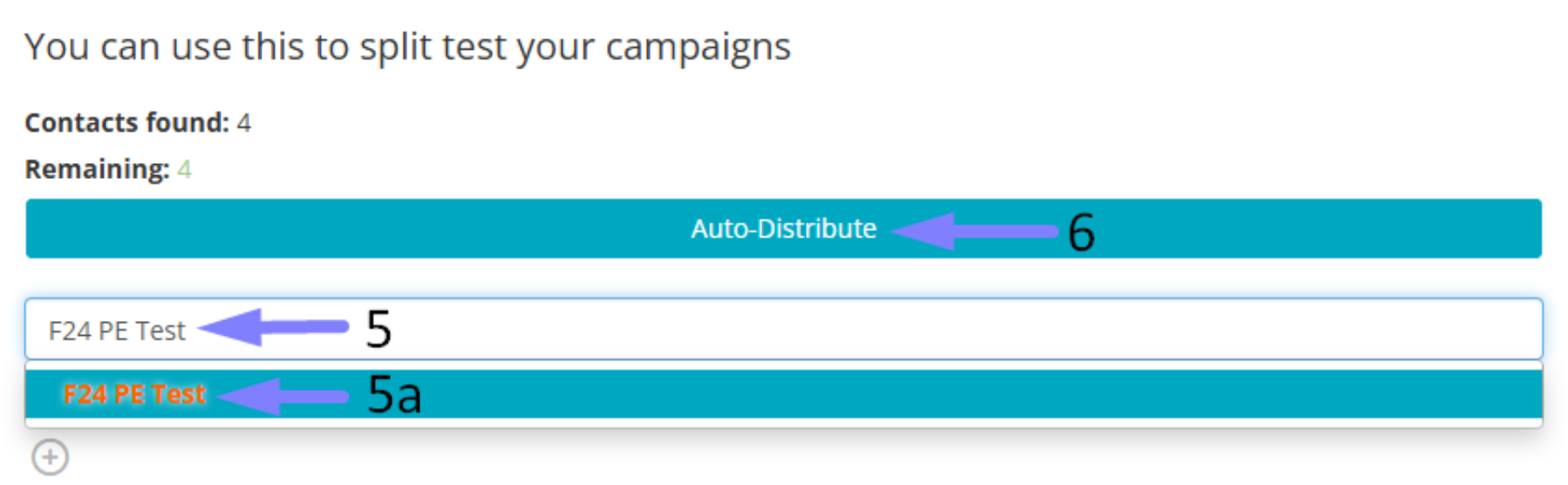
Task: Click the orange F24 PE Test text in the dropdown
Action: [134, 394]
